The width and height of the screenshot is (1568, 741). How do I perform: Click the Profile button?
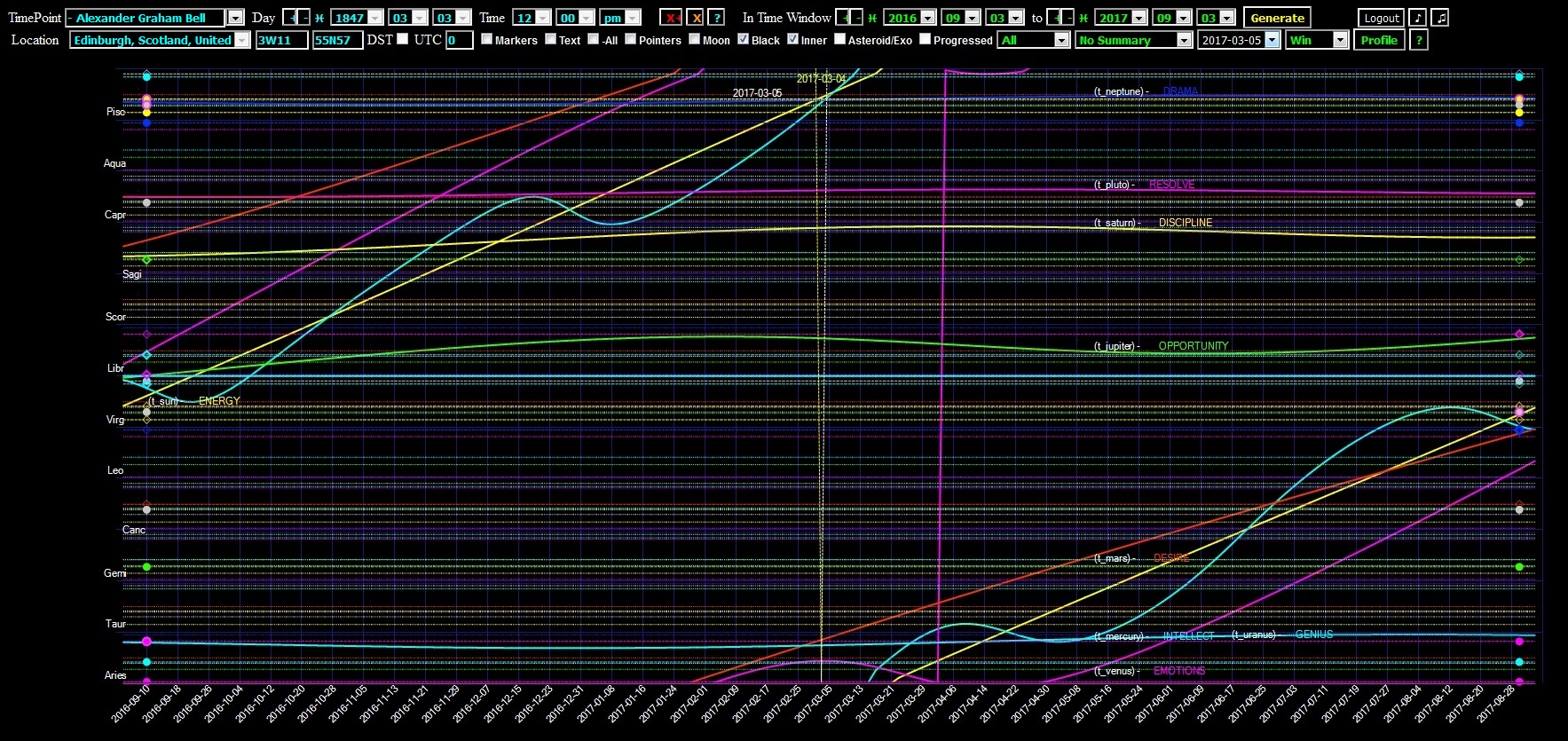click(1379, 40)
